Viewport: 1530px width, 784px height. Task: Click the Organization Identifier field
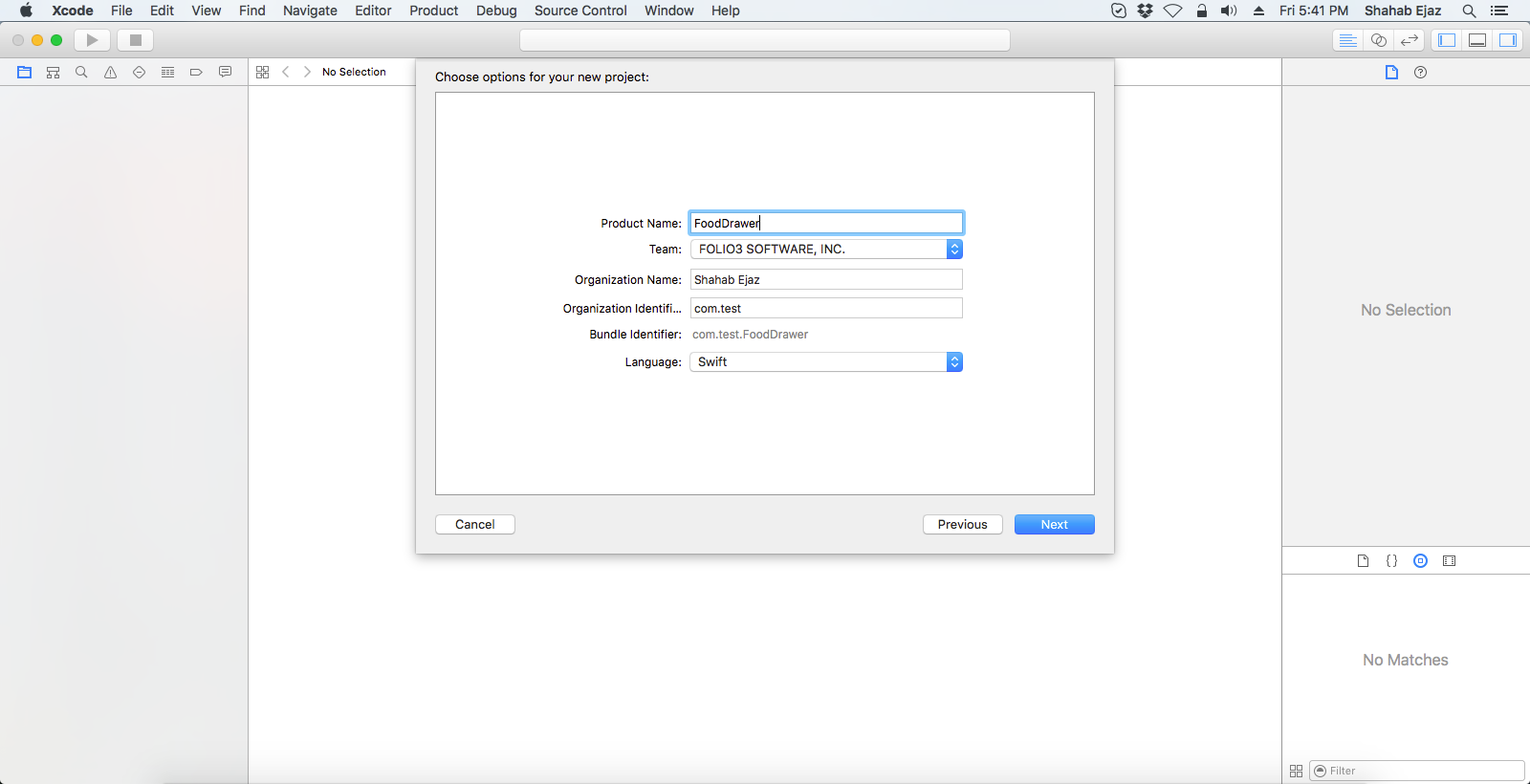point(826,308)
